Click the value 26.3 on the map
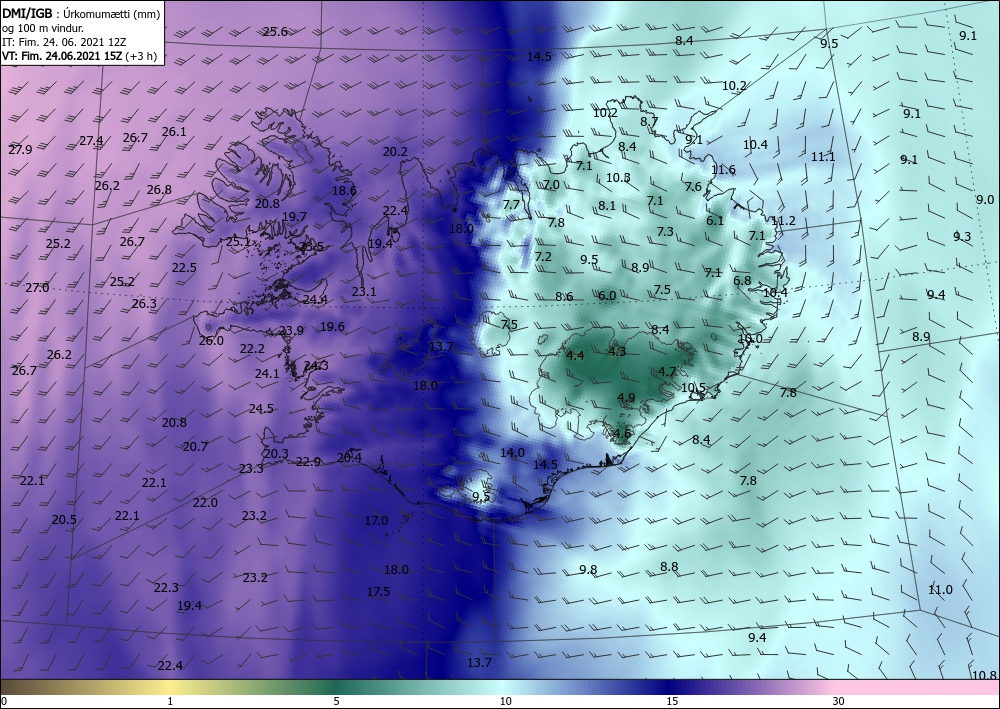This screenshot has height=709, width=1000. click(144, 303)
